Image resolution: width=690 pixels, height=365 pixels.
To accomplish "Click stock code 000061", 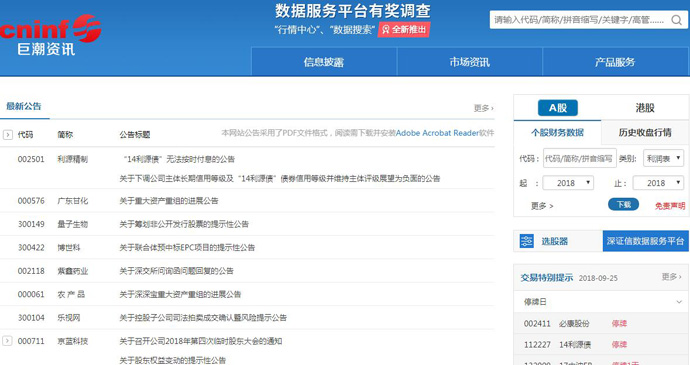I will [31, 294].
